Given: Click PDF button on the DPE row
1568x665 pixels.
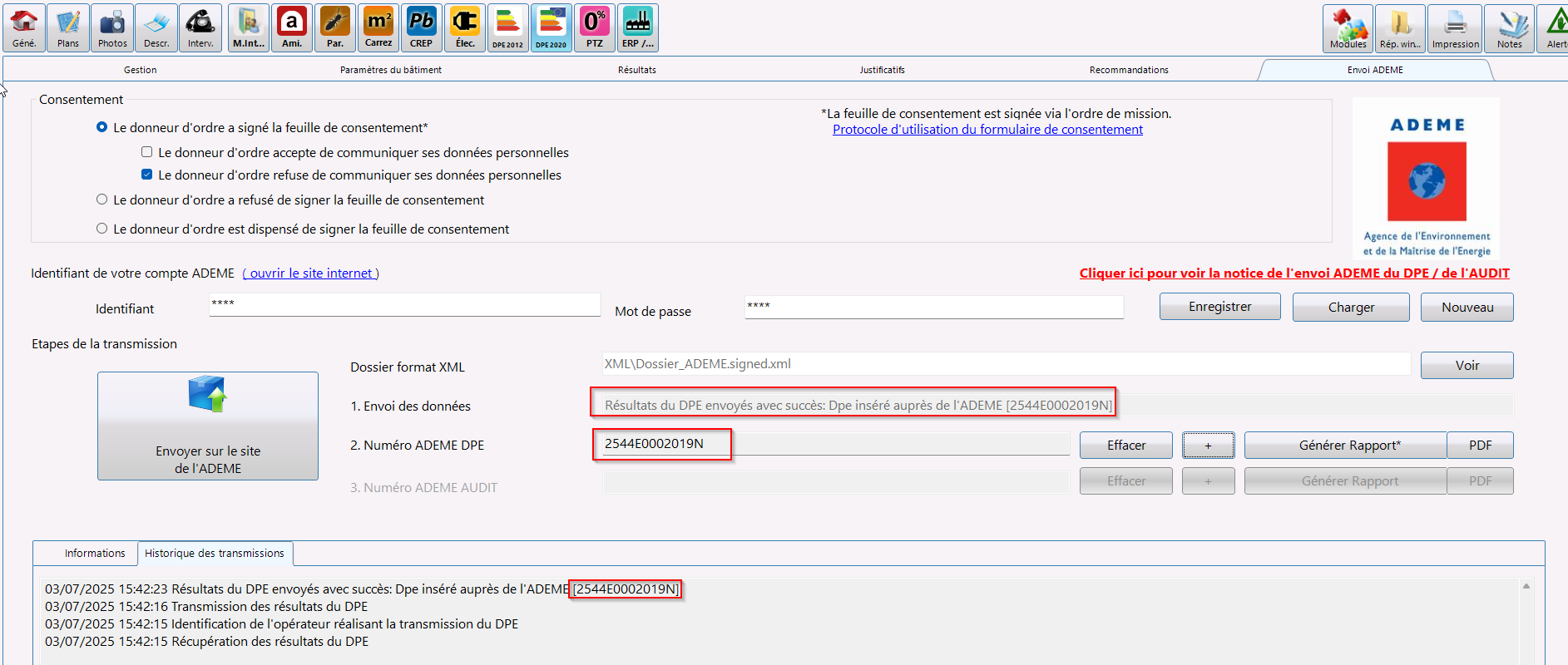Looking at the screenshot, I should pyautogui.click(x=1480, y=445).
